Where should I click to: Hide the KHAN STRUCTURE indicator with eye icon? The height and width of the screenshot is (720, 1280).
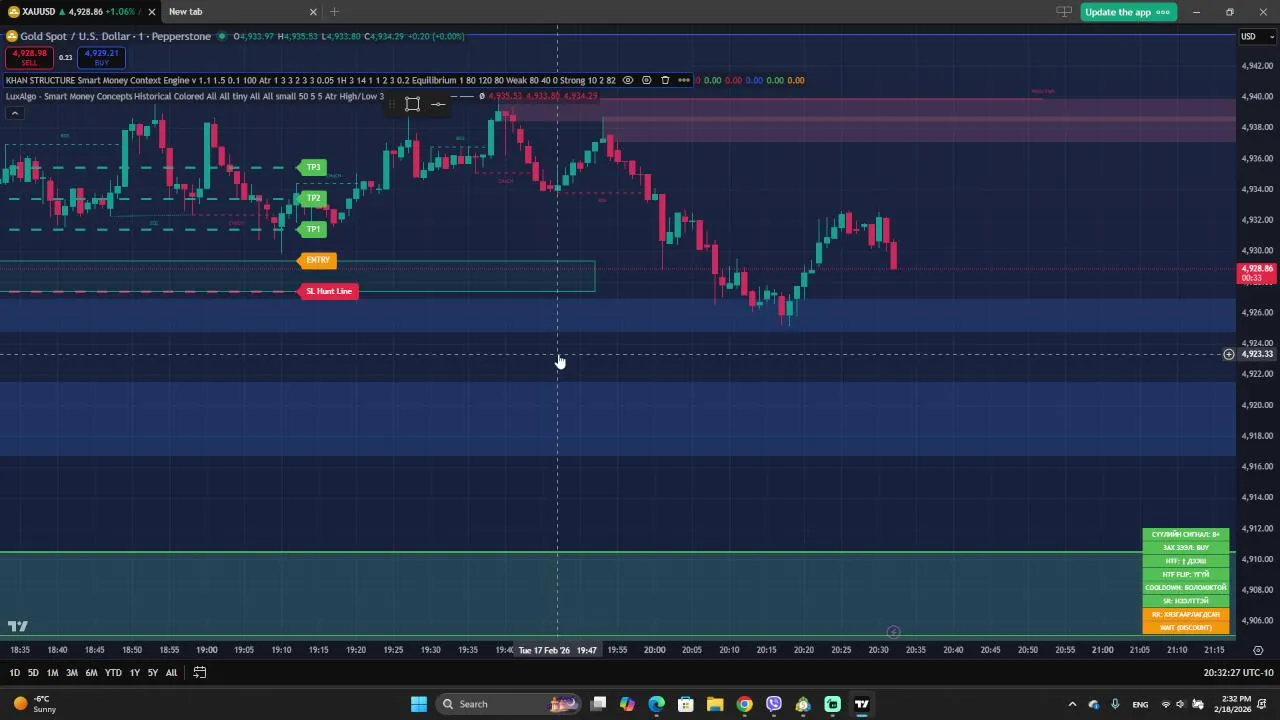click(x=628, y=80)
